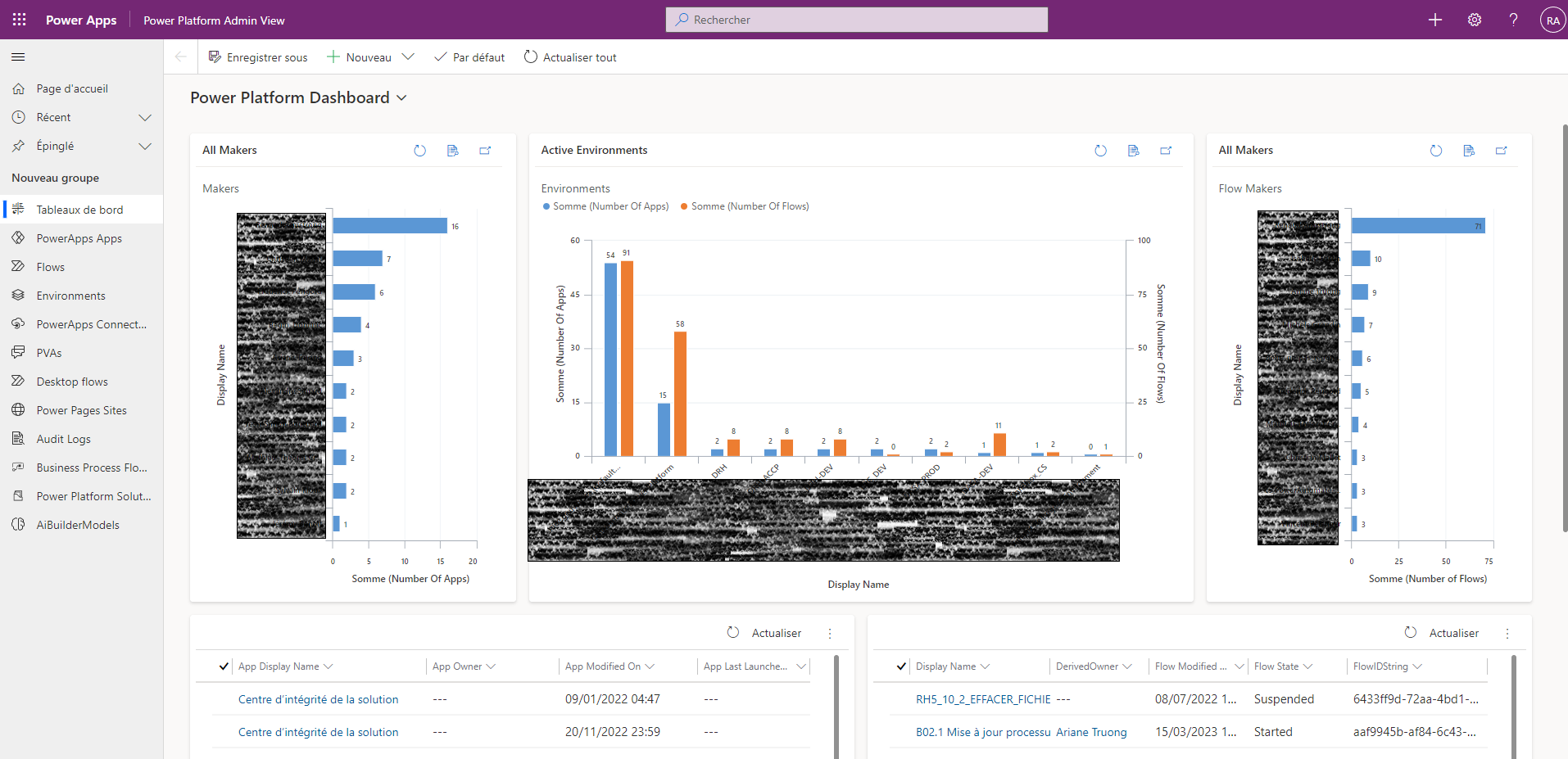This screenshot has height=759, width=1568.
Task: Refresh the left All Makers chart
Action: [419, 151]
